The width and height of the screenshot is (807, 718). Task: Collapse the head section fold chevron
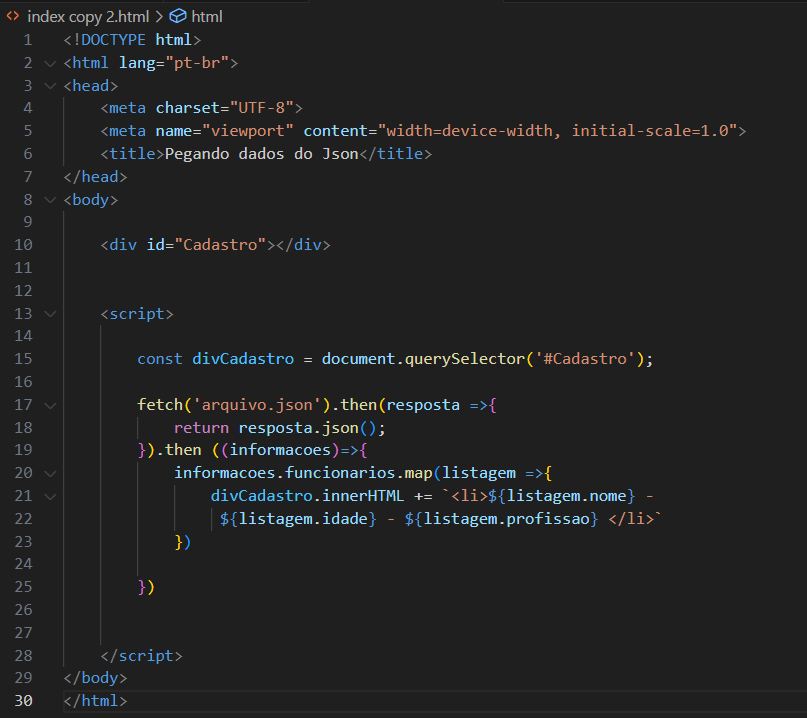pyautogui.click(x=50, y=86)
